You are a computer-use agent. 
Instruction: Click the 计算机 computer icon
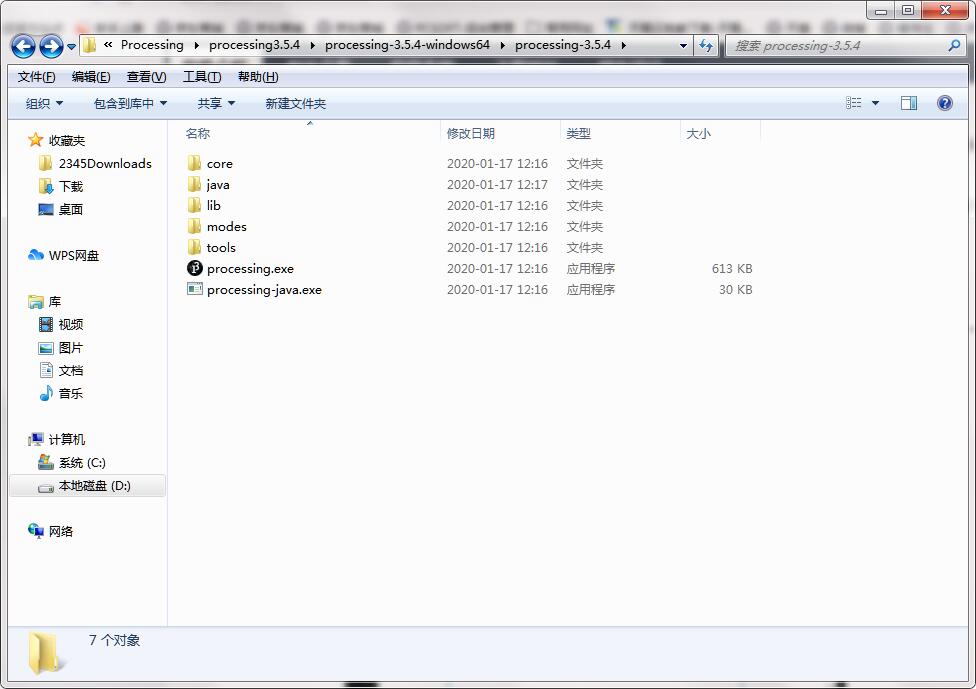35,439
